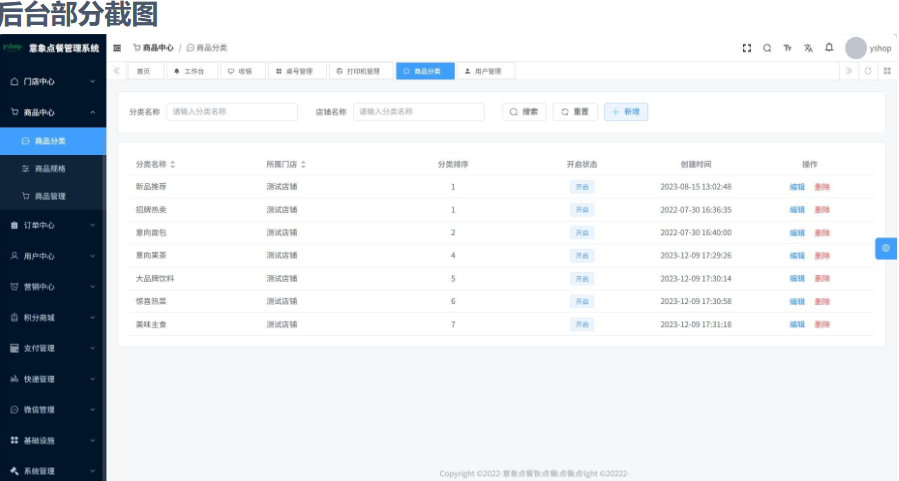Click the 系统管理 tool icon in sidebar
Image resolution: width=899 pixels, height=481 pixels.
(14, 471)
